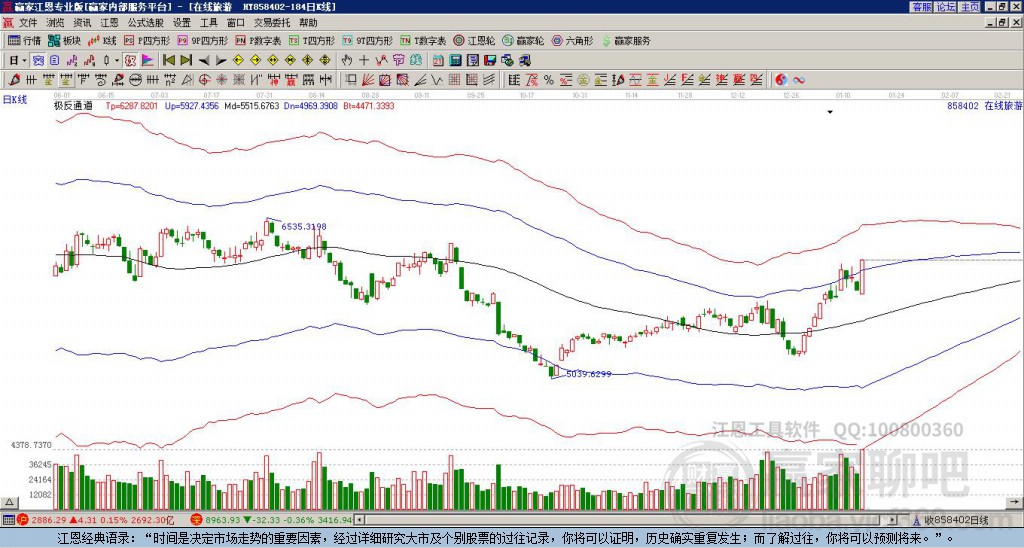Click the yellow diamond left-arrow icon
Viewport: 1024px width, 548px height.
pos(238,61)
